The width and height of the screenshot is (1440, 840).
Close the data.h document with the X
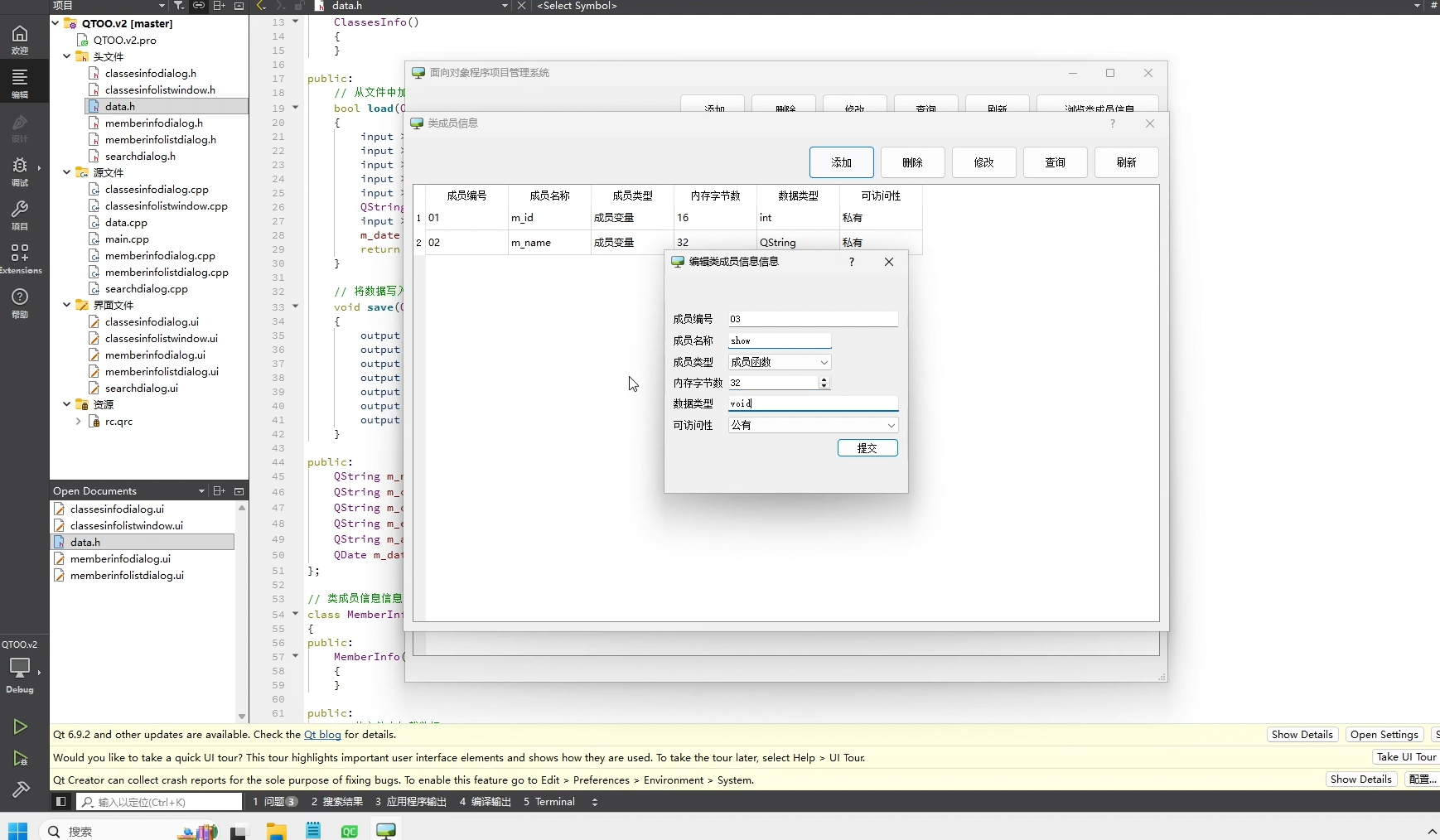click(521, 6)
